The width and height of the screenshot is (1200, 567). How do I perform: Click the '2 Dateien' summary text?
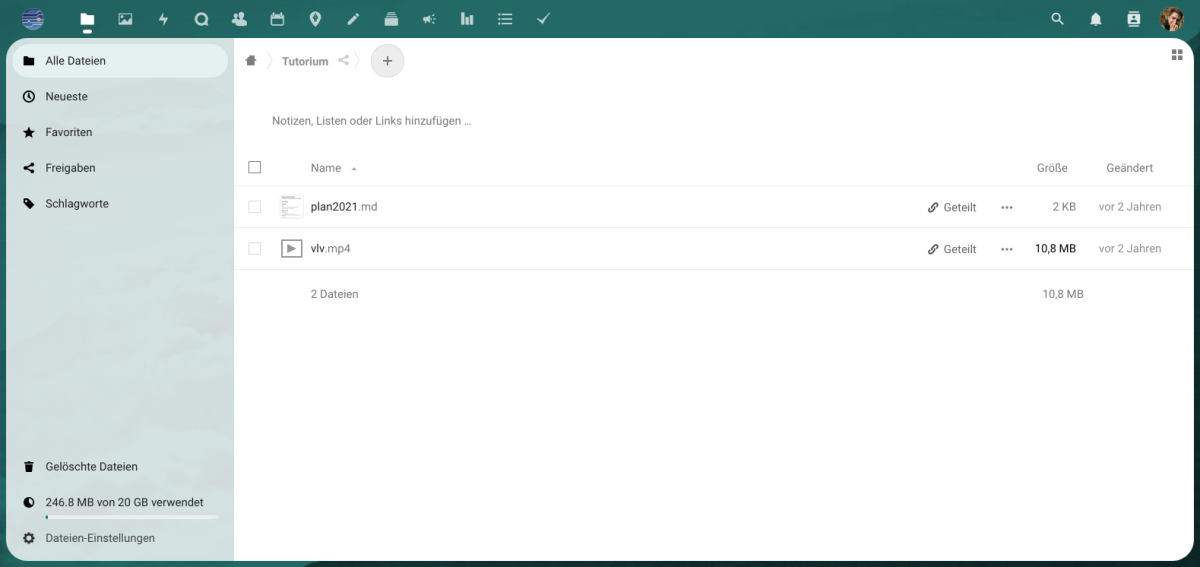pyautogui.click(x=334, y=294)
